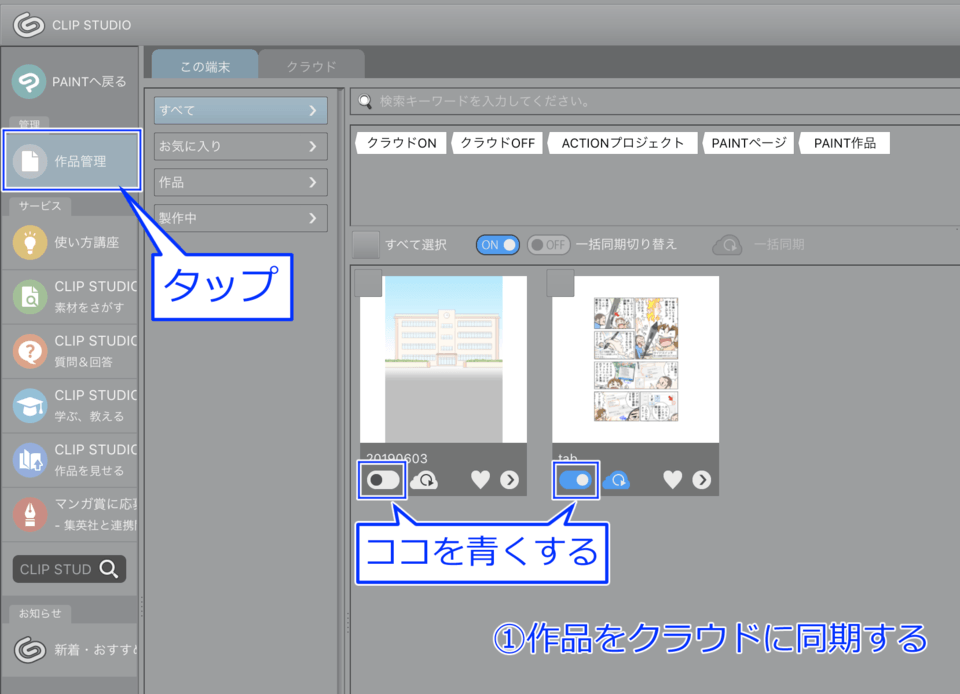The image size is (960, 694).
Task: Check the すべて選択 checkbox
Action: [367, 245]
